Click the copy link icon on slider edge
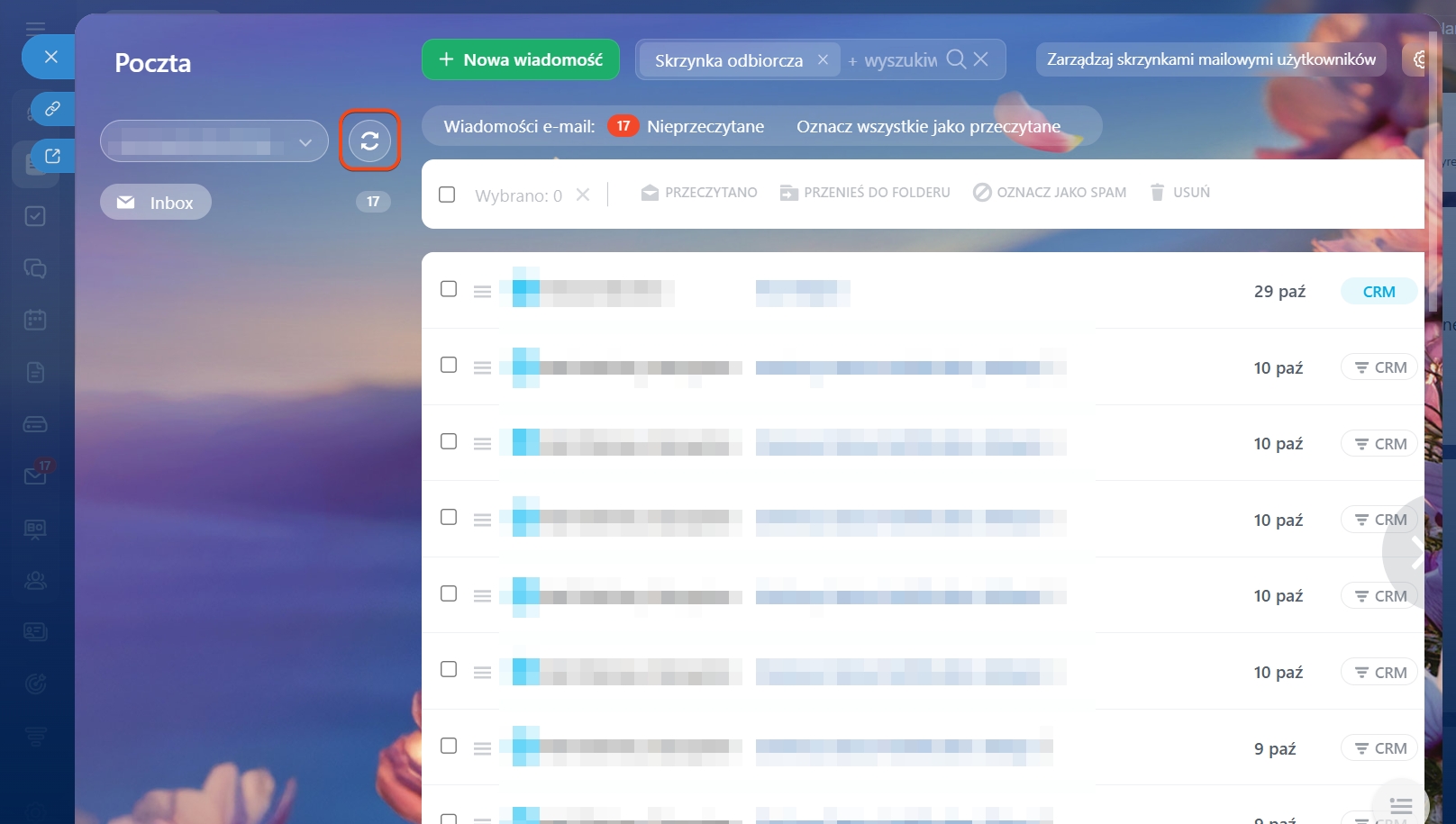This screenshot has height=824, width=1456. 52,109
